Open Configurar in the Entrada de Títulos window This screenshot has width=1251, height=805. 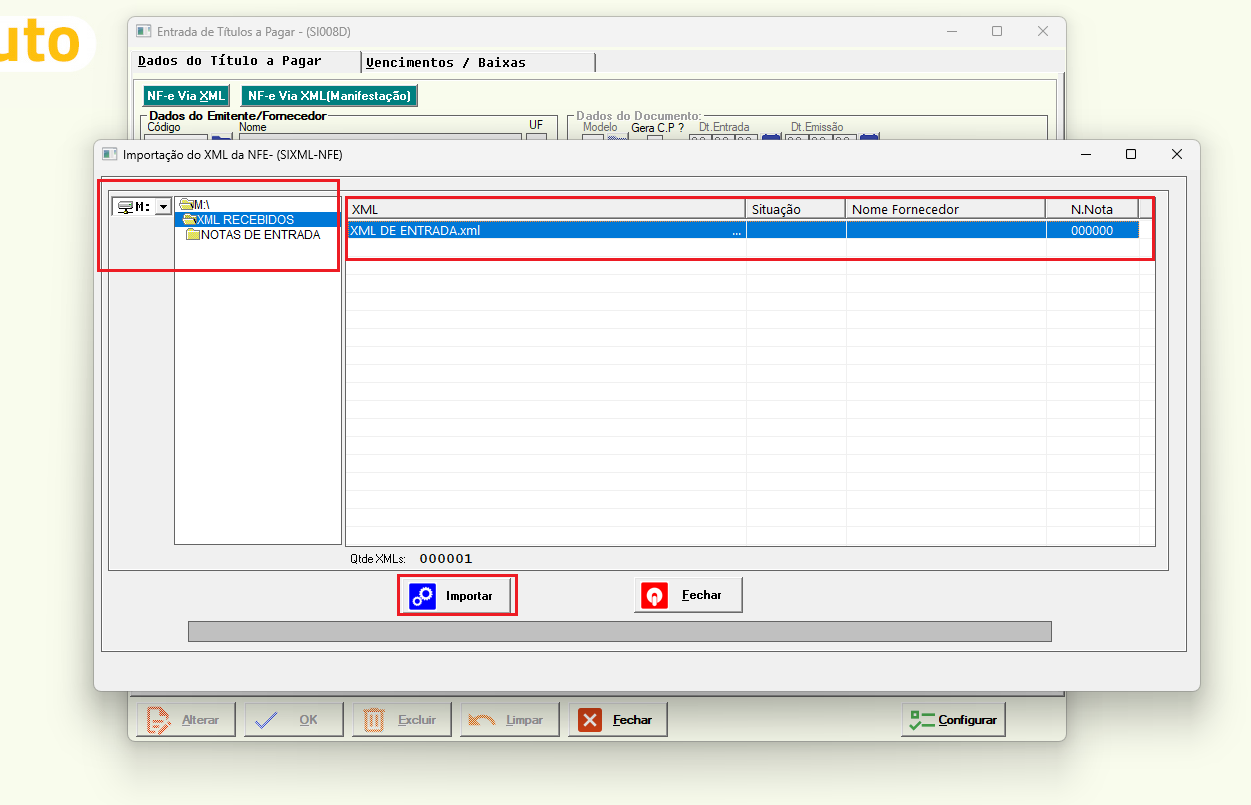[954, 720]
